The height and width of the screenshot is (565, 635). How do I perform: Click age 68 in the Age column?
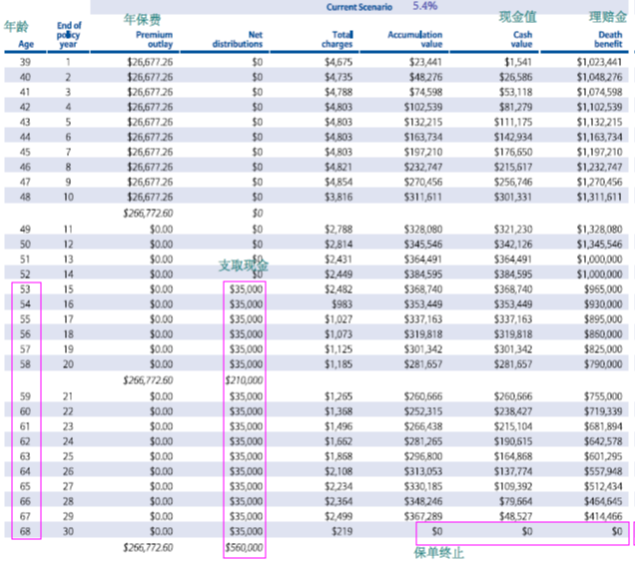pyautogui.click(x=25, y=531)
